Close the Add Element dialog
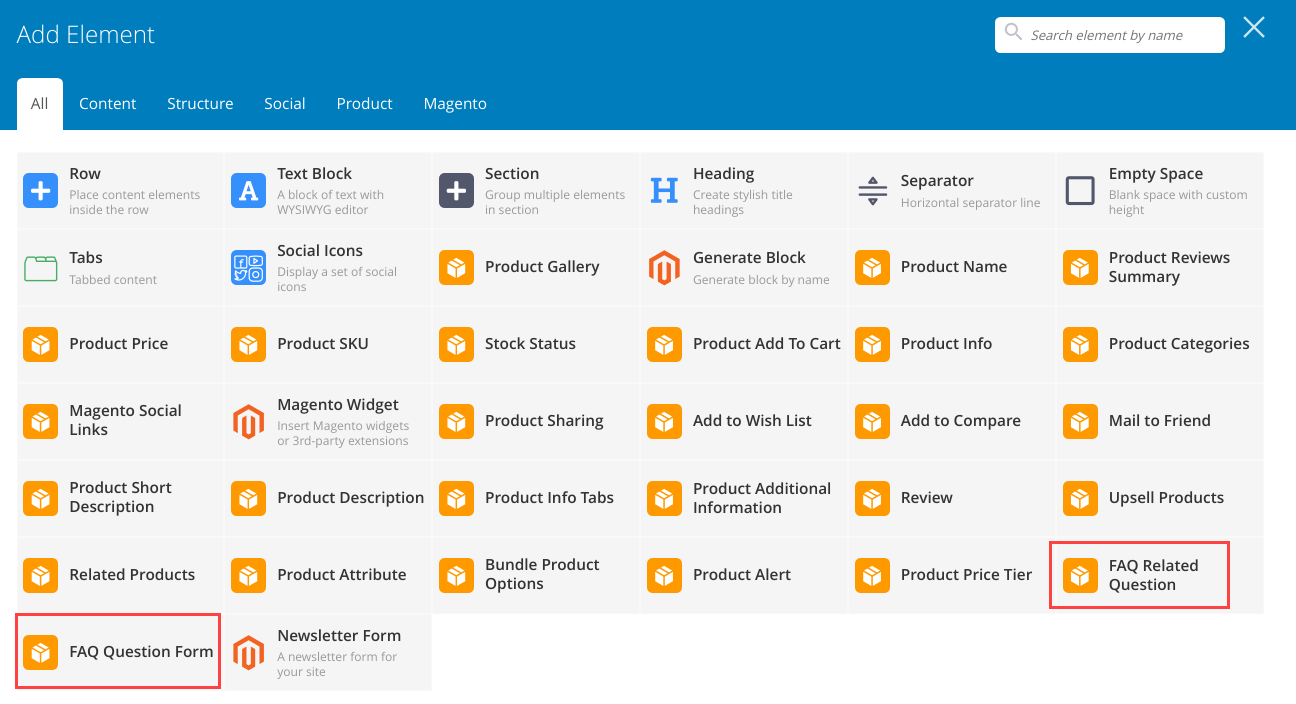 1253,27
